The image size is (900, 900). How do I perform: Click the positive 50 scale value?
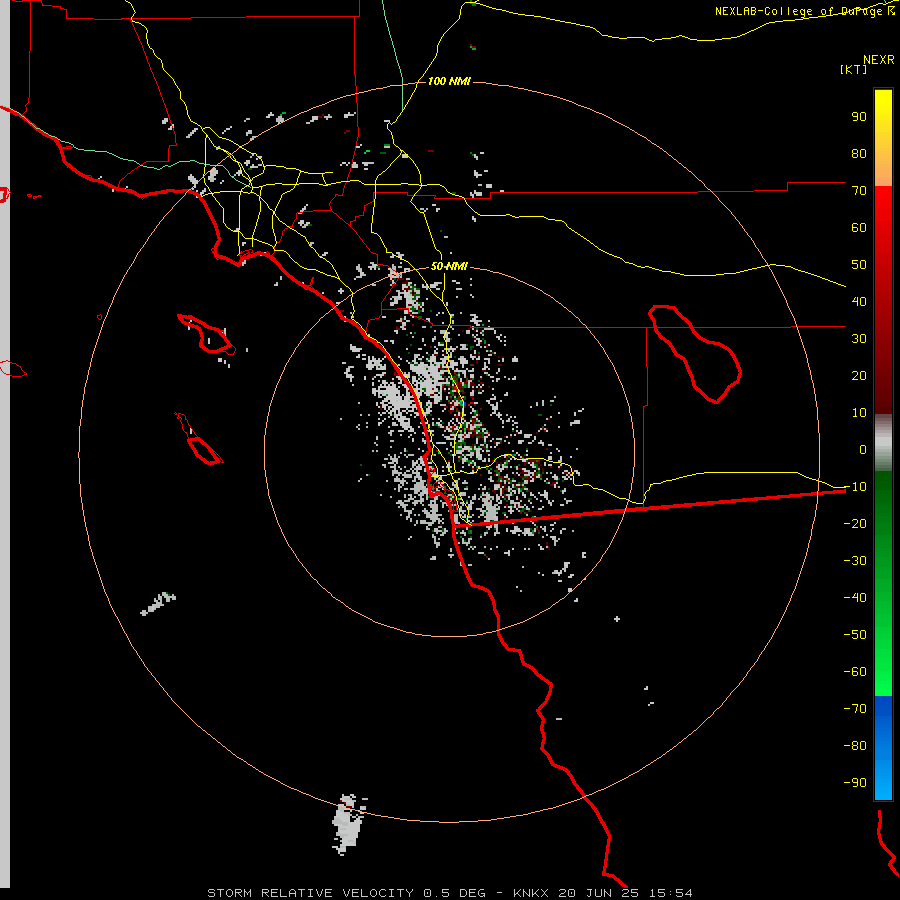click(859, 265)
